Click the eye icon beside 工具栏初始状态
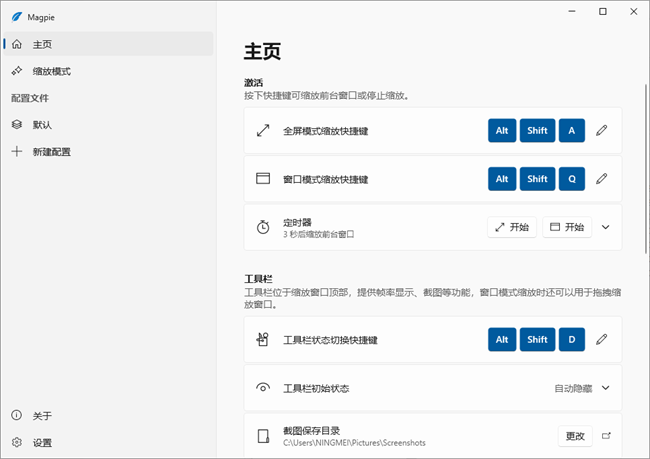Viewport: 650px width, 459px height. click(x=263, y=388)
